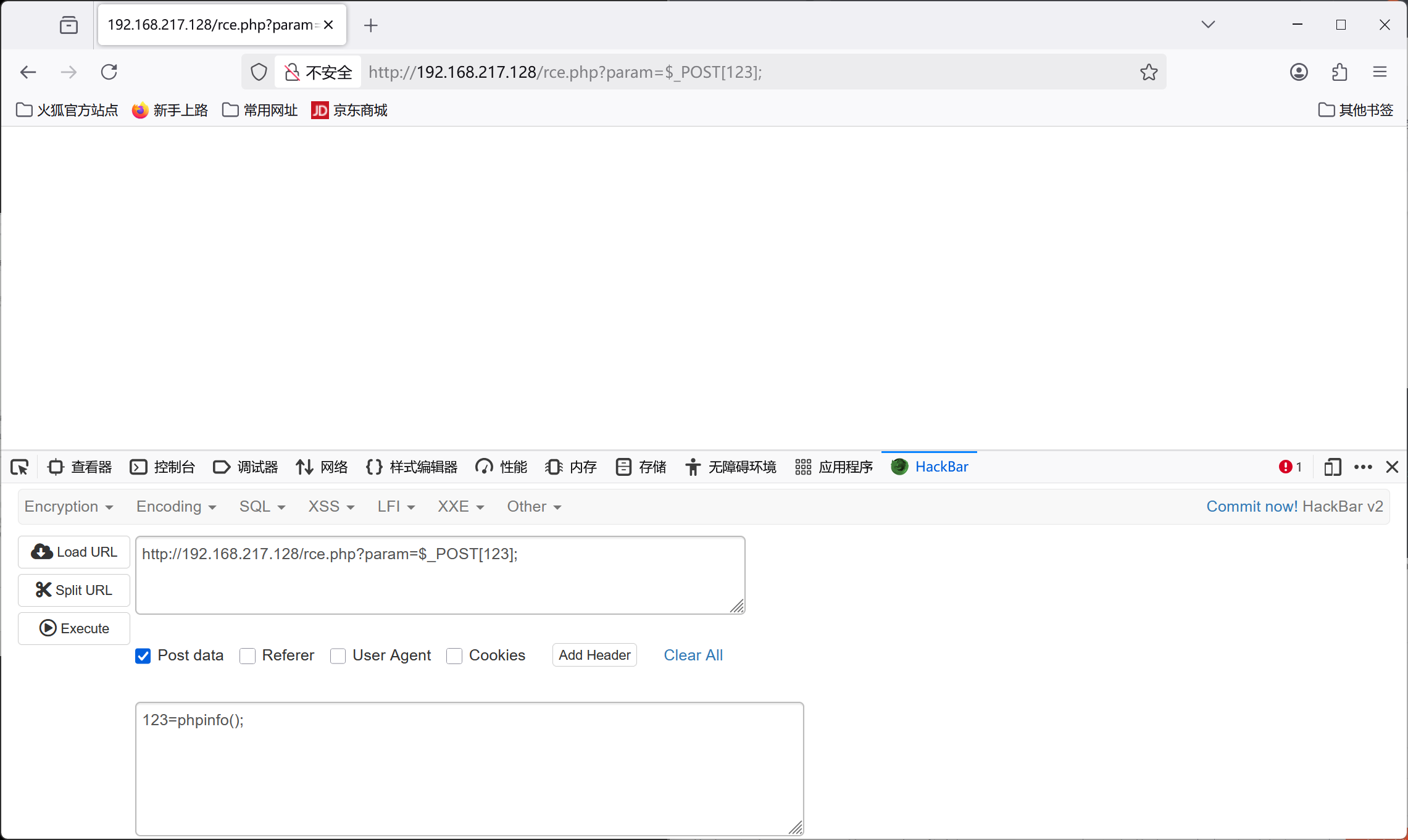This screenshot has width=1408, height=840.
Task: Expand the XSS dropdown
Action: click(331, 507)
